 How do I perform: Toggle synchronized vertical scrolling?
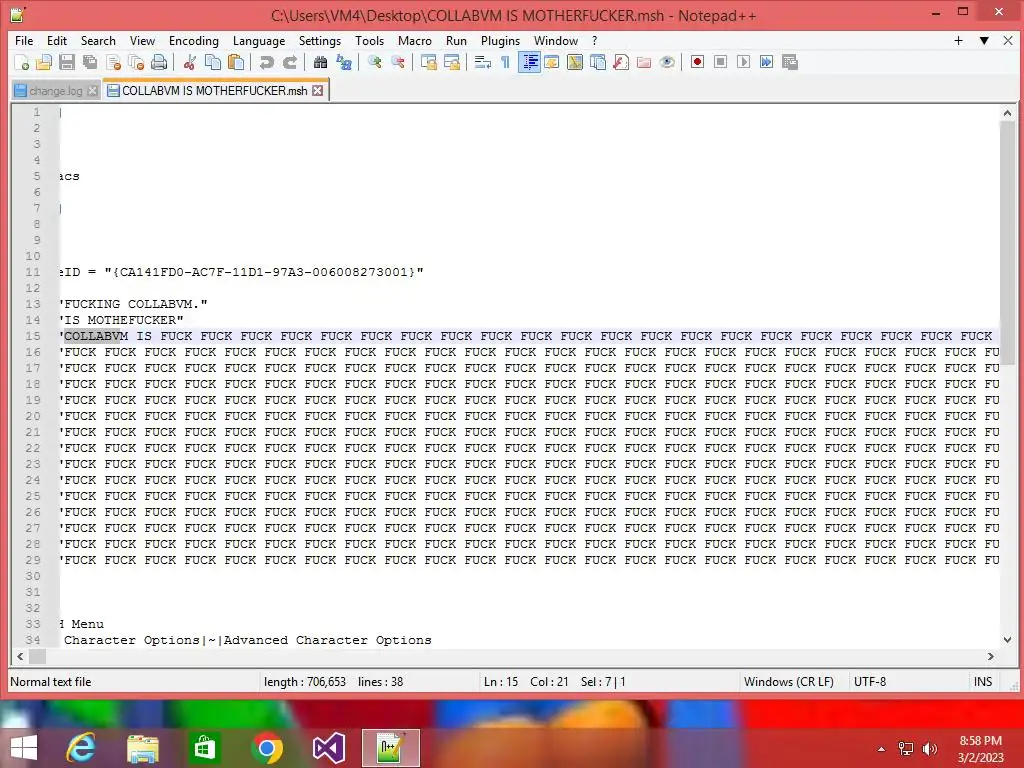[428, 62]
